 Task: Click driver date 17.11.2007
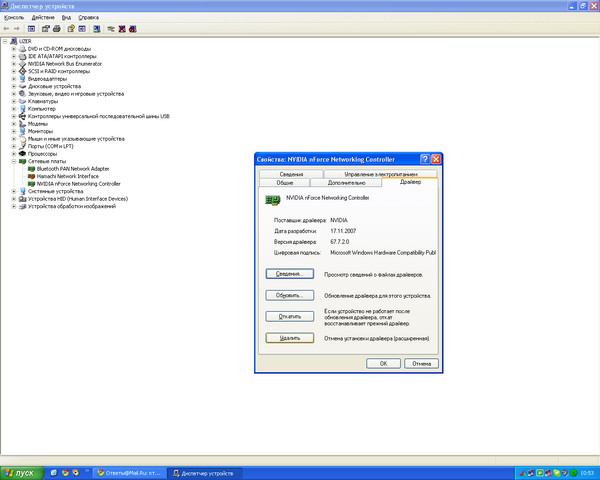pos(343,231)
